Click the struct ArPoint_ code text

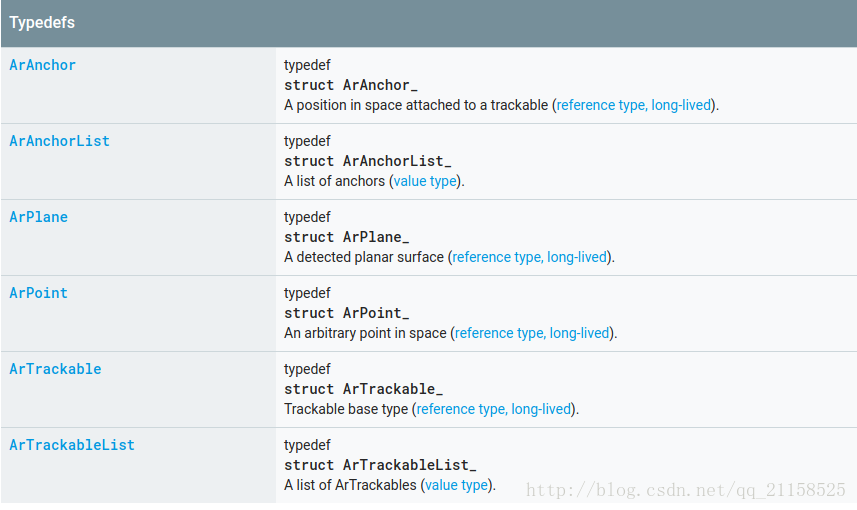(x=347, y=313)
